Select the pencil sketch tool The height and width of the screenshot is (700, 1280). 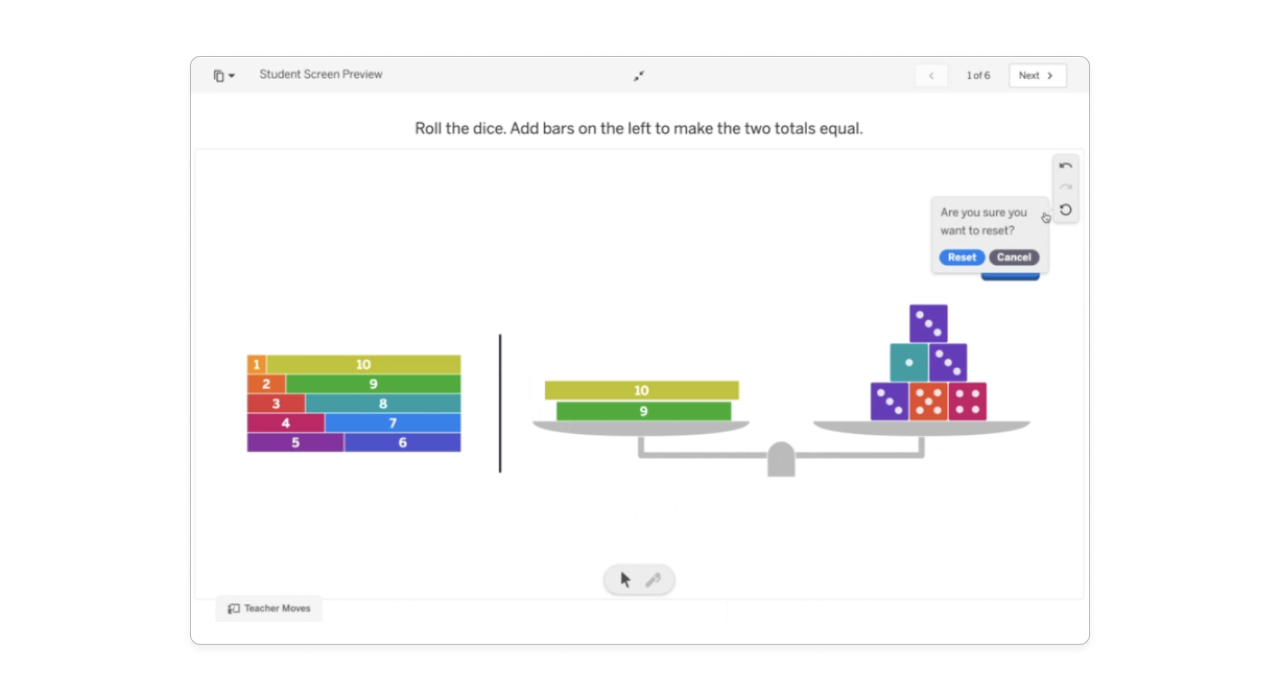(653, 580)
